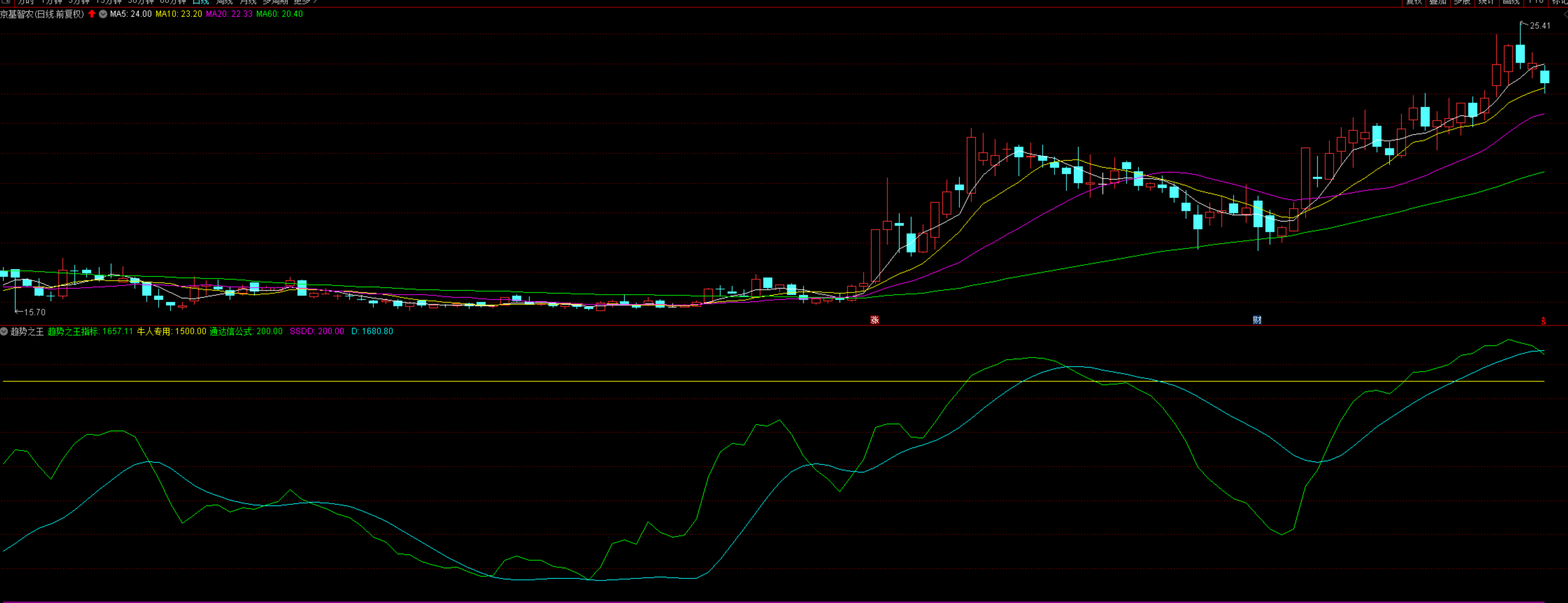This screenshot has width=1568, height=603.
Task: Click the MA5: 24.00 value label
Action: (131, 14)
